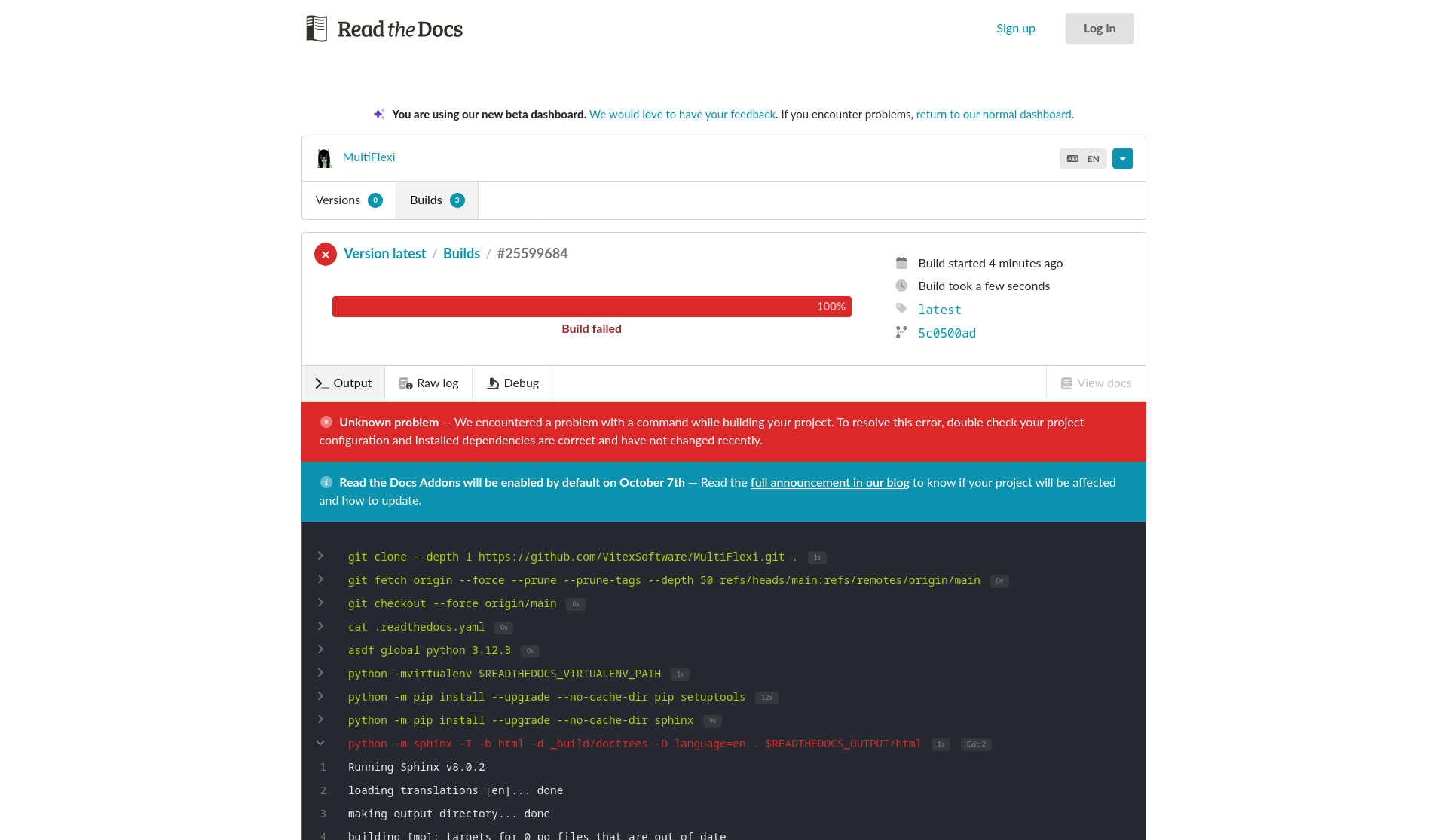This screenshot has width=1447, height=840.
Task: Expand the pip install sphinx command output
Action: [321, 719]
